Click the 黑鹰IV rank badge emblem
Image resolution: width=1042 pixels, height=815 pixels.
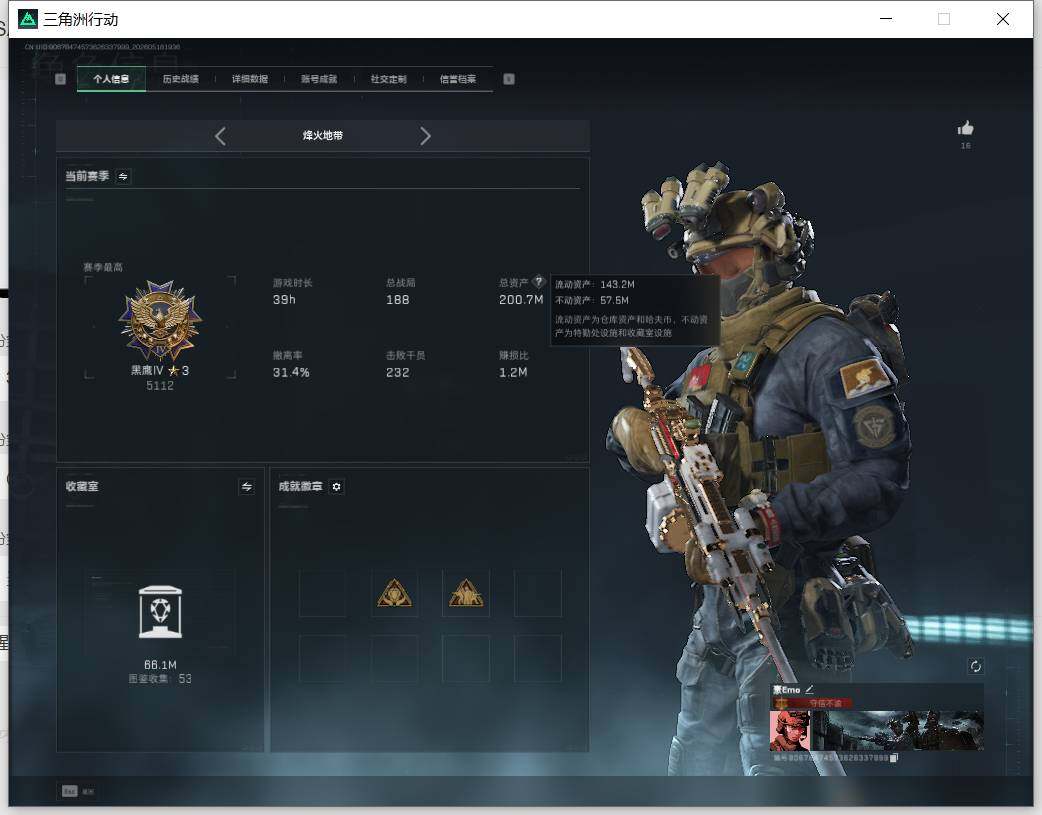coord(160,321)
